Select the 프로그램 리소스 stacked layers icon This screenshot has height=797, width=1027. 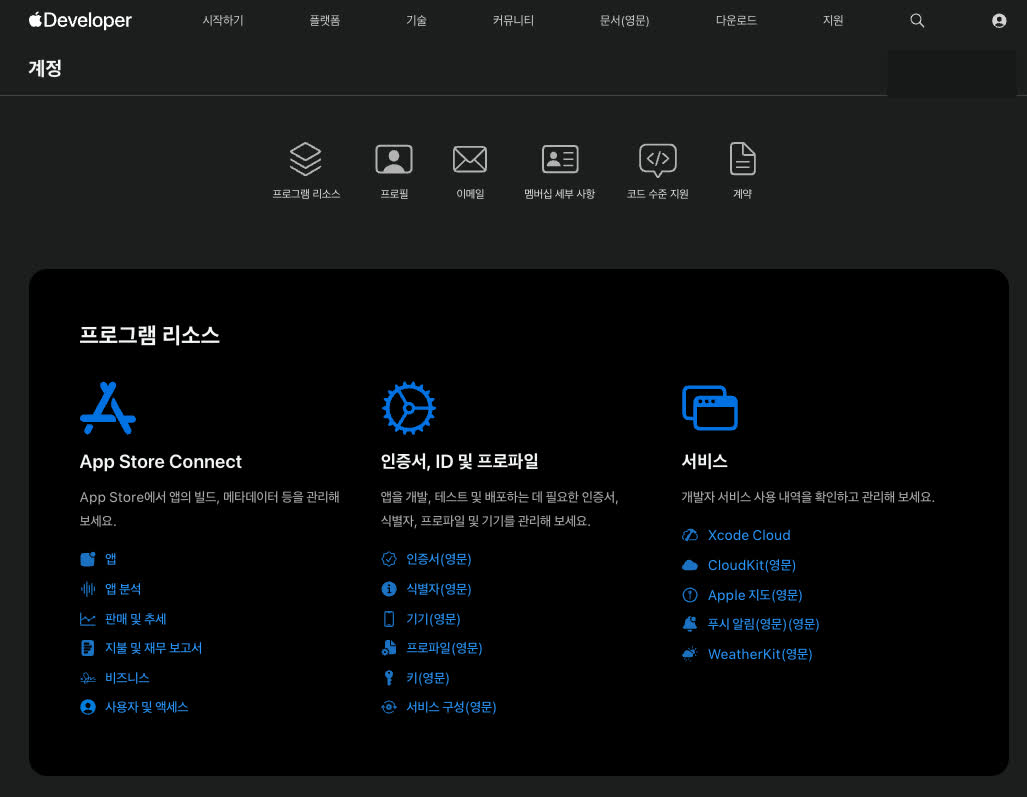[x=305, y=159]
